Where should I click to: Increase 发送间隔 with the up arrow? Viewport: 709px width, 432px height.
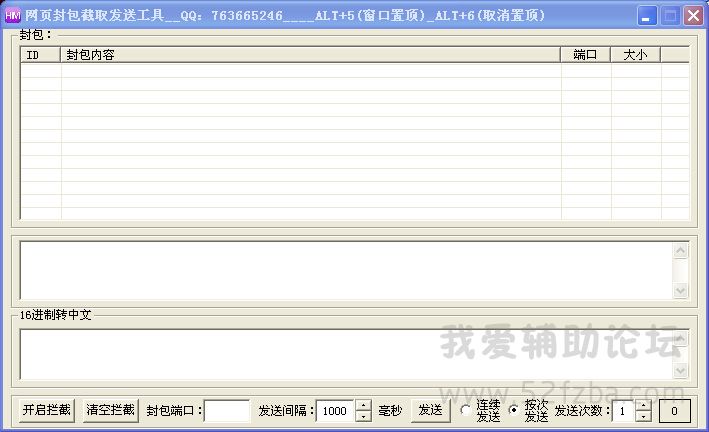[x=364, y=405]
